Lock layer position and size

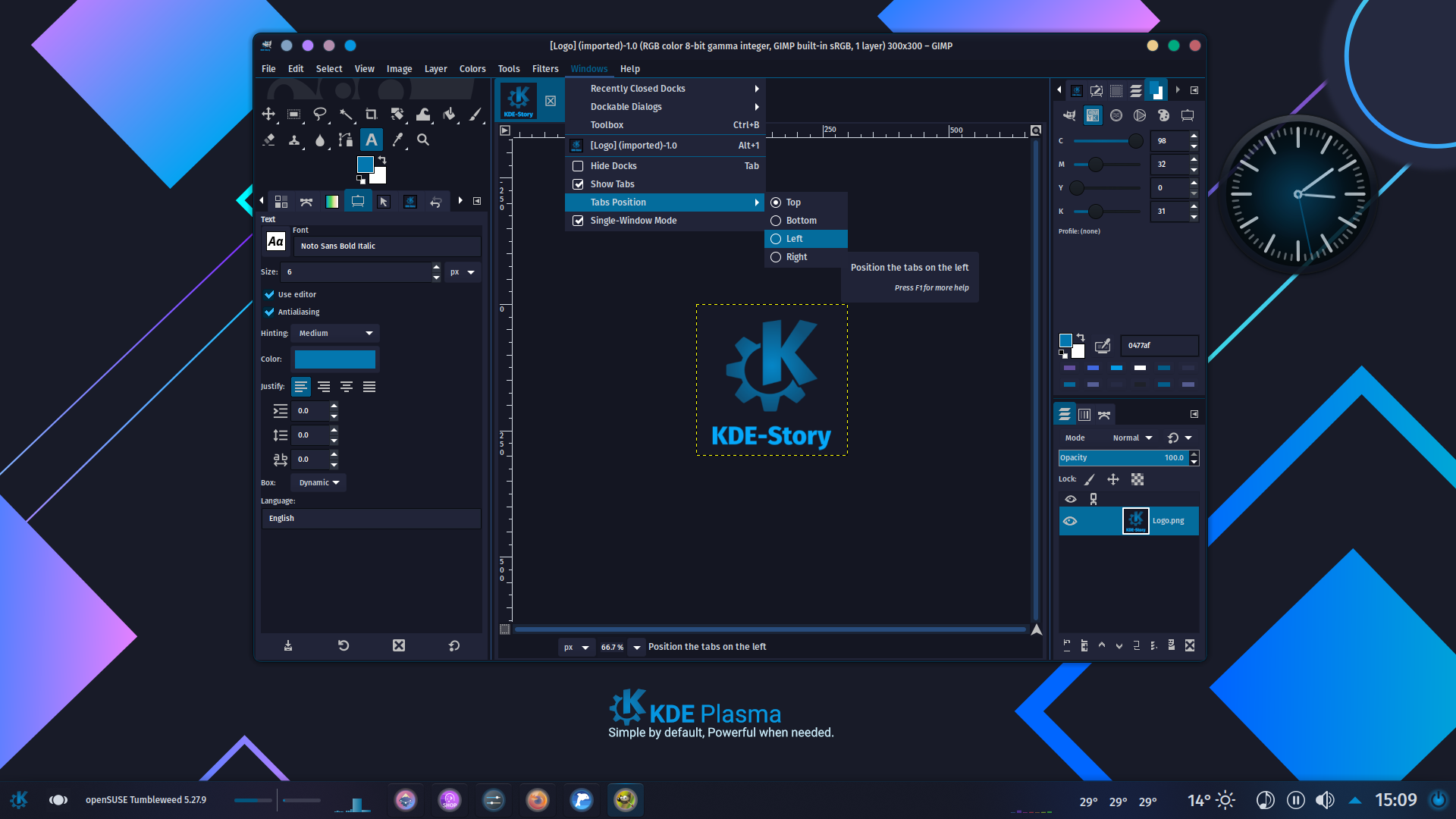tap(1113, 479)
